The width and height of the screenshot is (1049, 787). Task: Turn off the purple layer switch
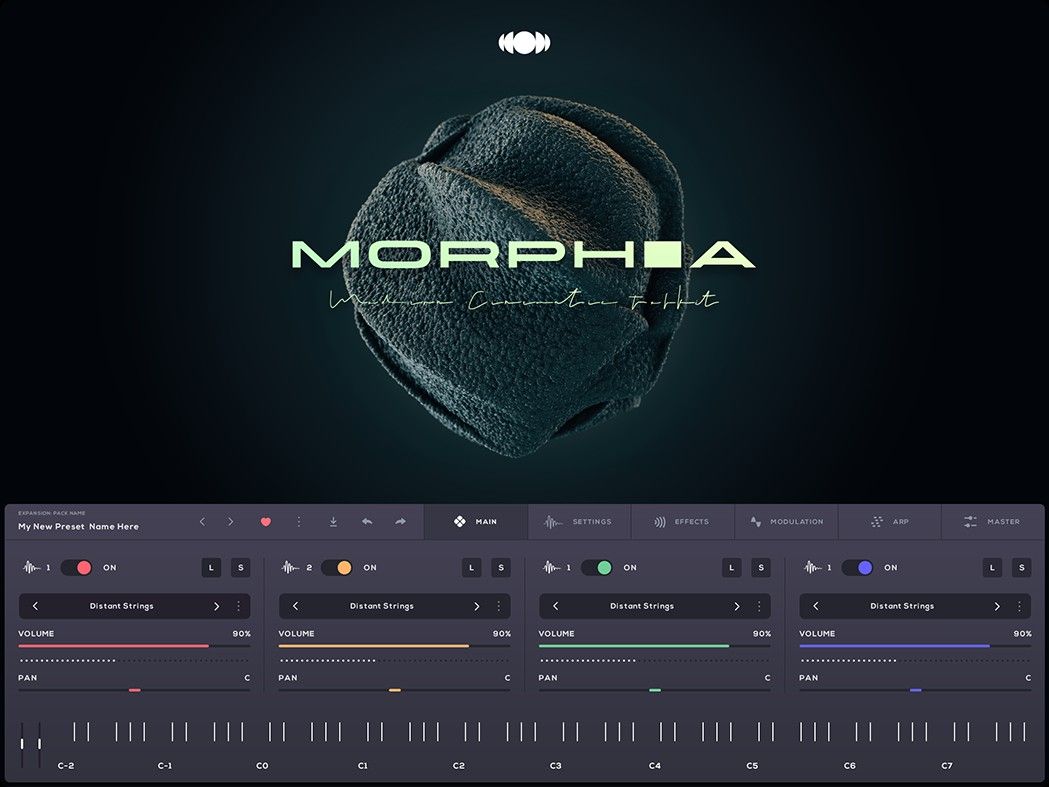pos(857,568)
